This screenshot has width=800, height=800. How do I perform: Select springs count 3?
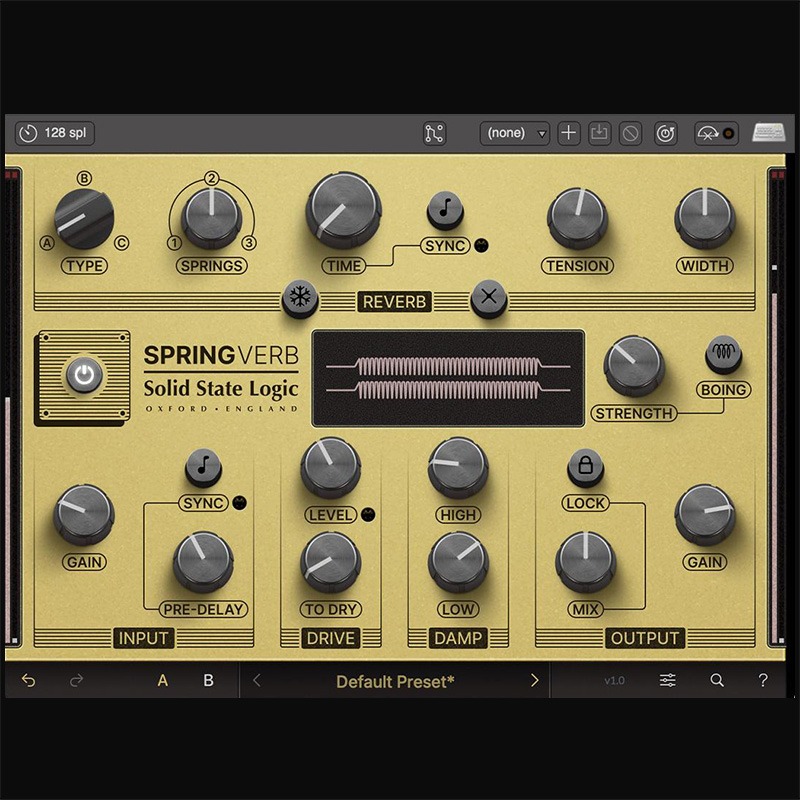tap(249, 243)
